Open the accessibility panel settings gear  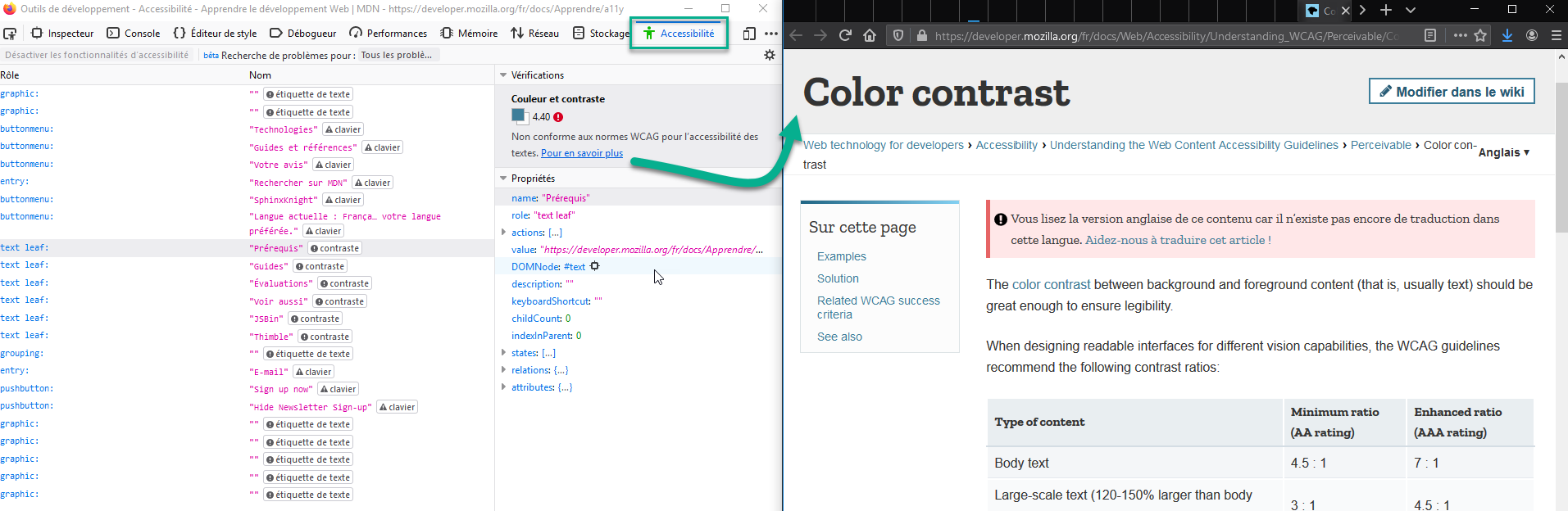point(770,55)
